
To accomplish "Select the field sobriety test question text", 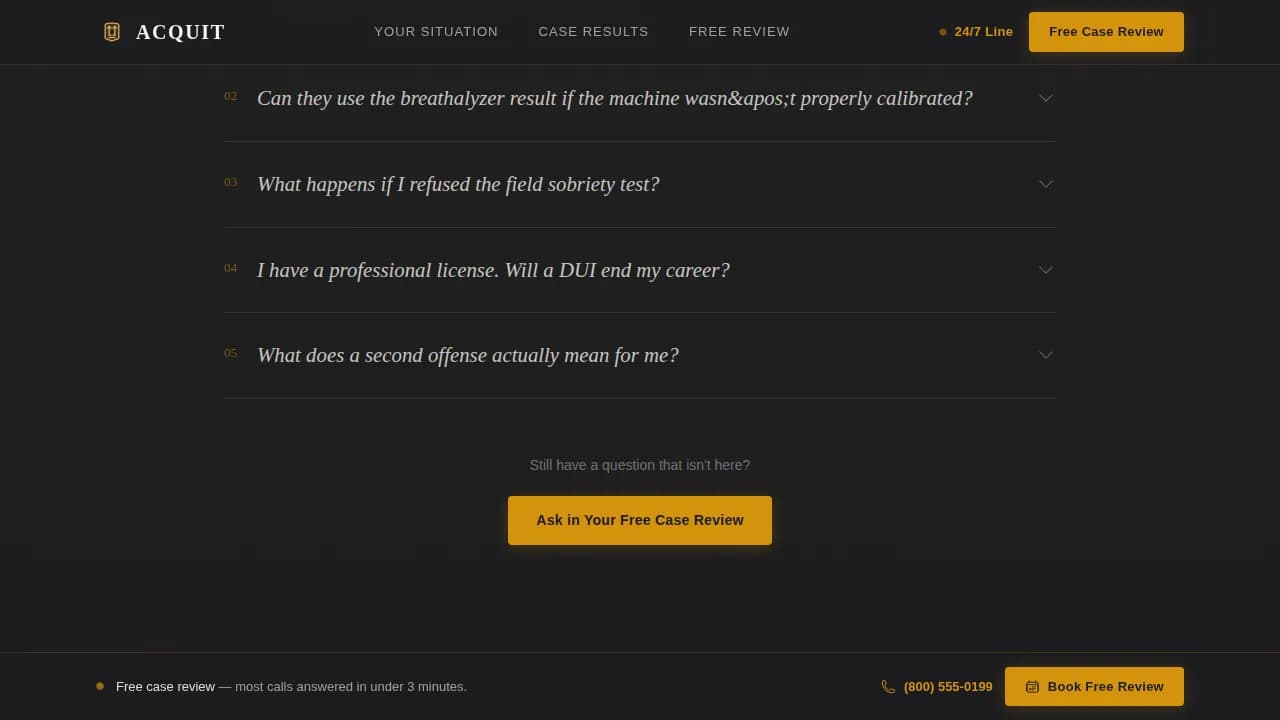I will 458,184.
